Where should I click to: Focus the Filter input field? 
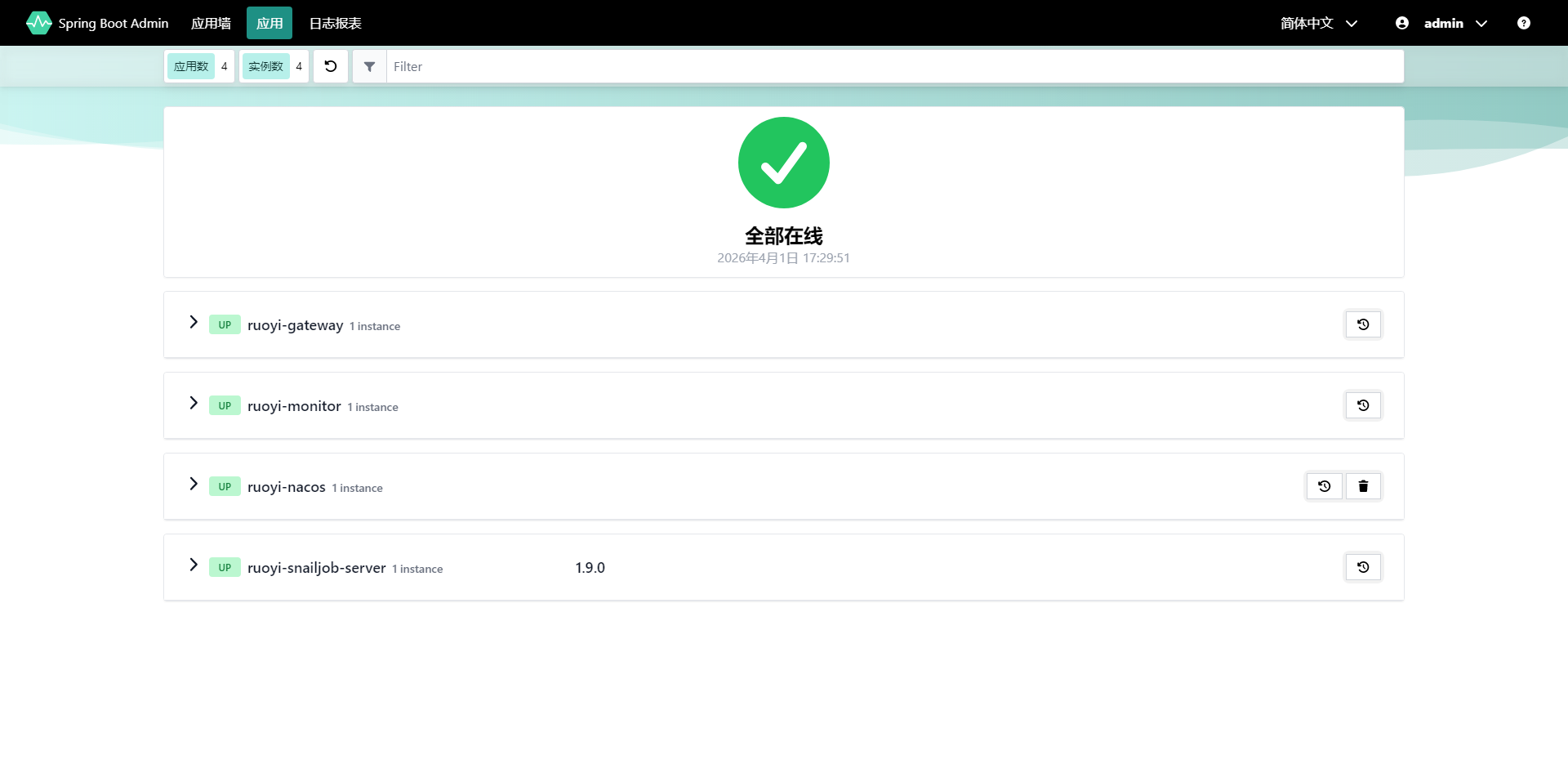click(894, 66)
